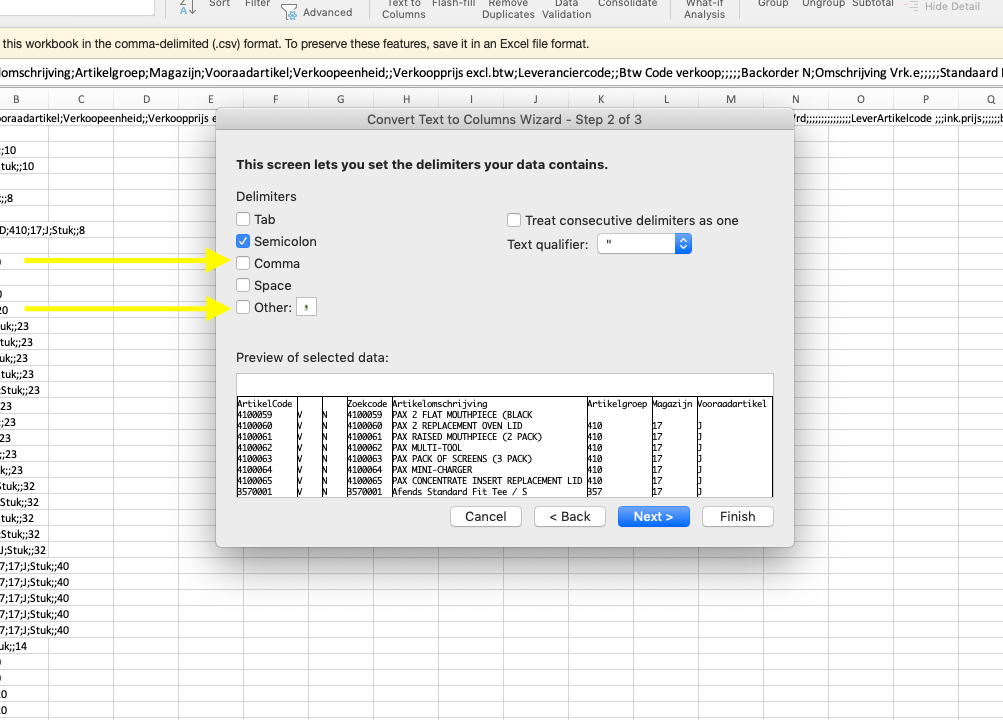Click the Sort A-Z icon

click(187, 6)
